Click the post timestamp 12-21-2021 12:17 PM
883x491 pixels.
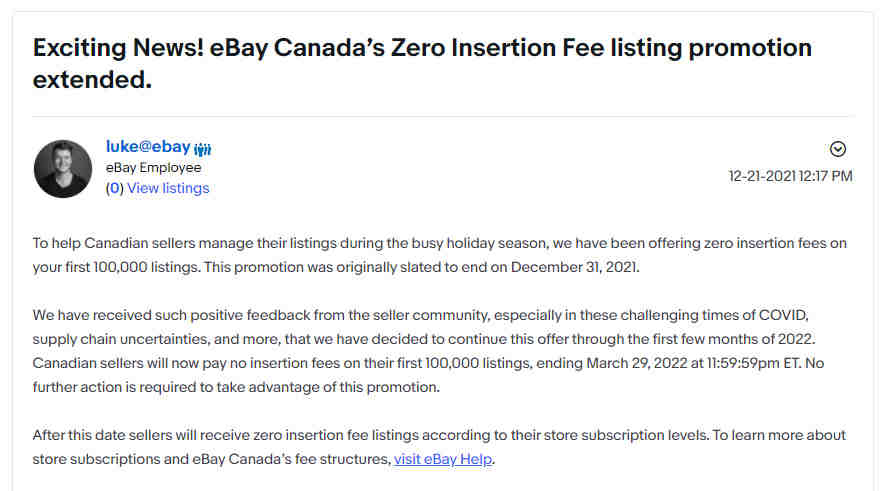coord(790,176)
